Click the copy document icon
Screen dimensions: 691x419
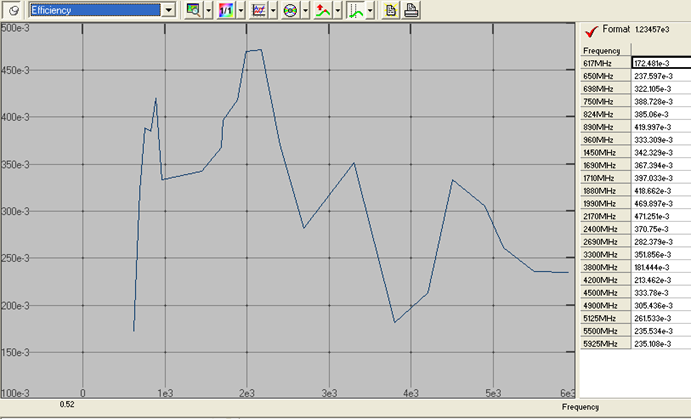(x=390, y=10)
